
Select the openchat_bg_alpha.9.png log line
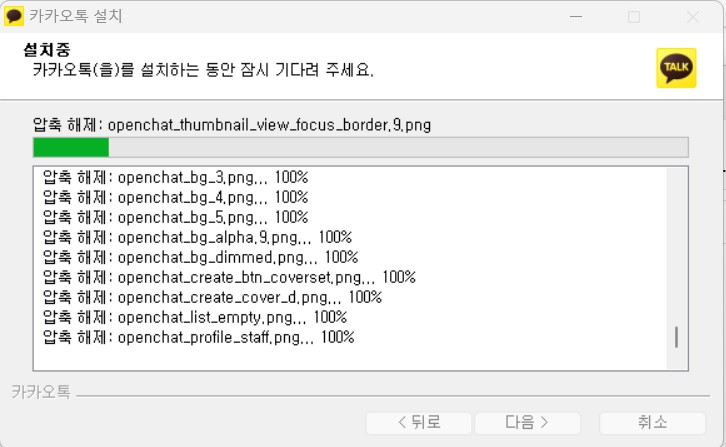197,237
